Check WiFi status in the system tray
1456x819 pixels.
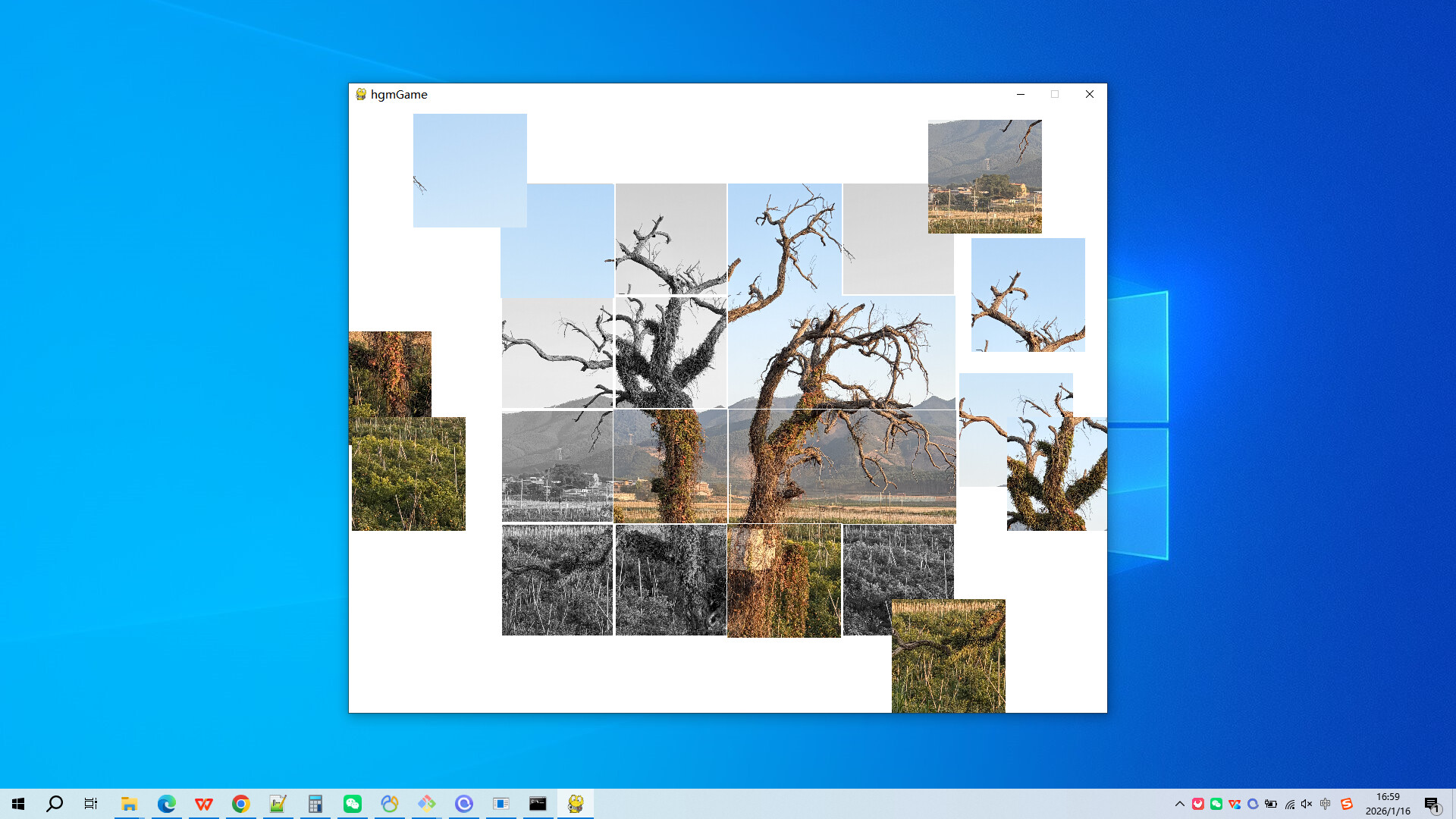[x=1289, y=803]
